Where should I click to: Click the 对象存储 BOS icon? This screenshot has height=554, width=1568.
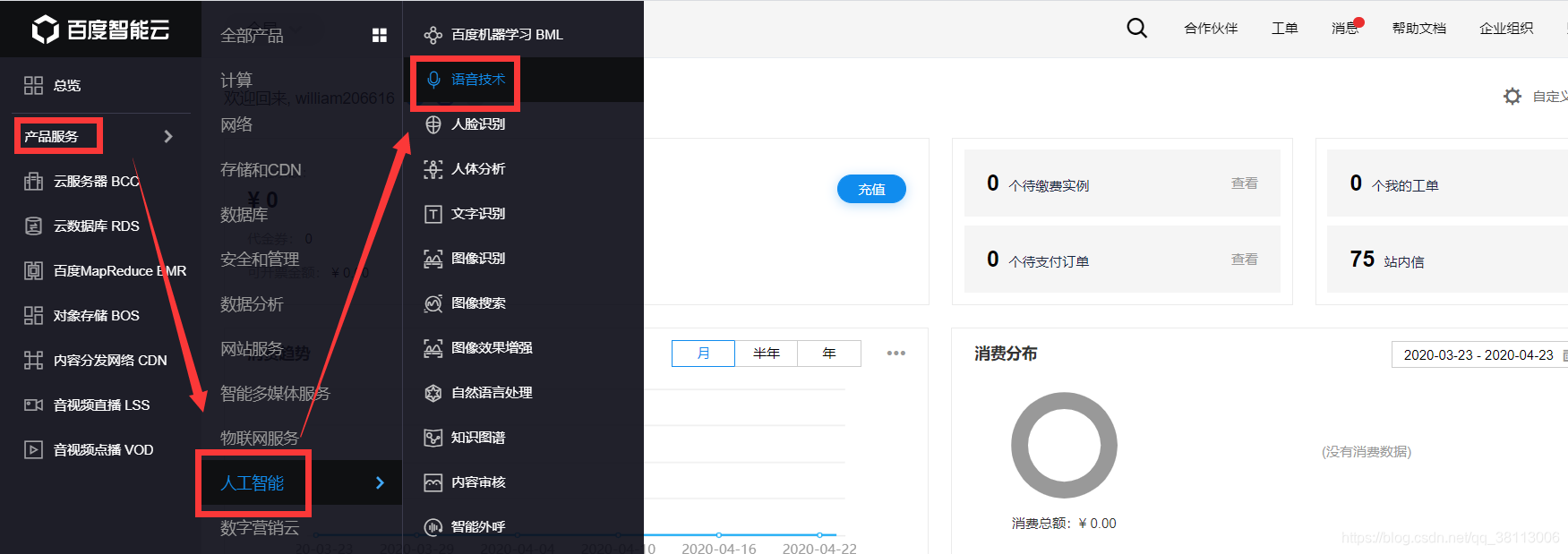33,315
